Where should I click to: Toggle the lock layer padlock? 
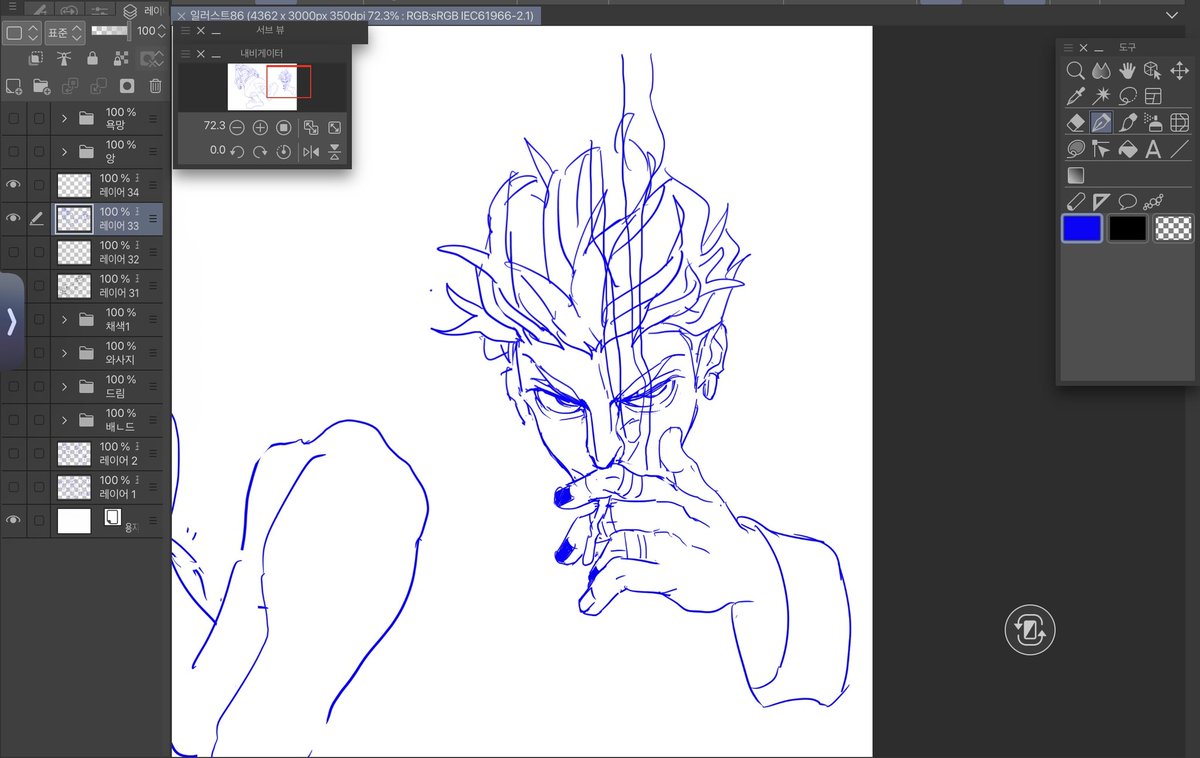coord(92,59)
